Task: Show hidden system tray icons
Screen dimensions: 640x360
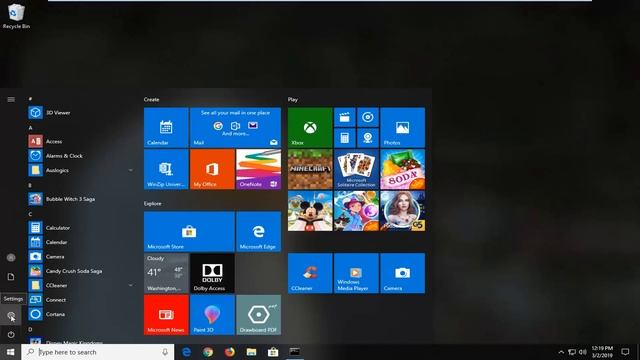Action: point(561,352)
